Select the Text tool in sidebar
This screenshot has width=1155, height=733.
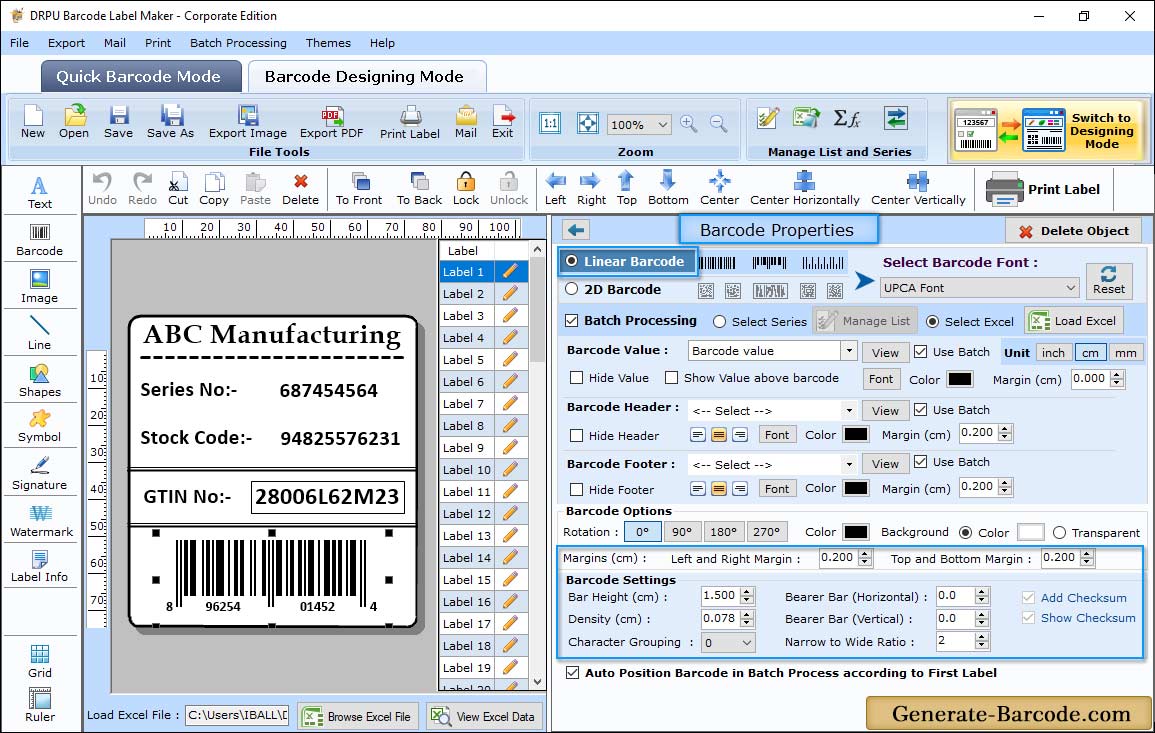point(40,193)
